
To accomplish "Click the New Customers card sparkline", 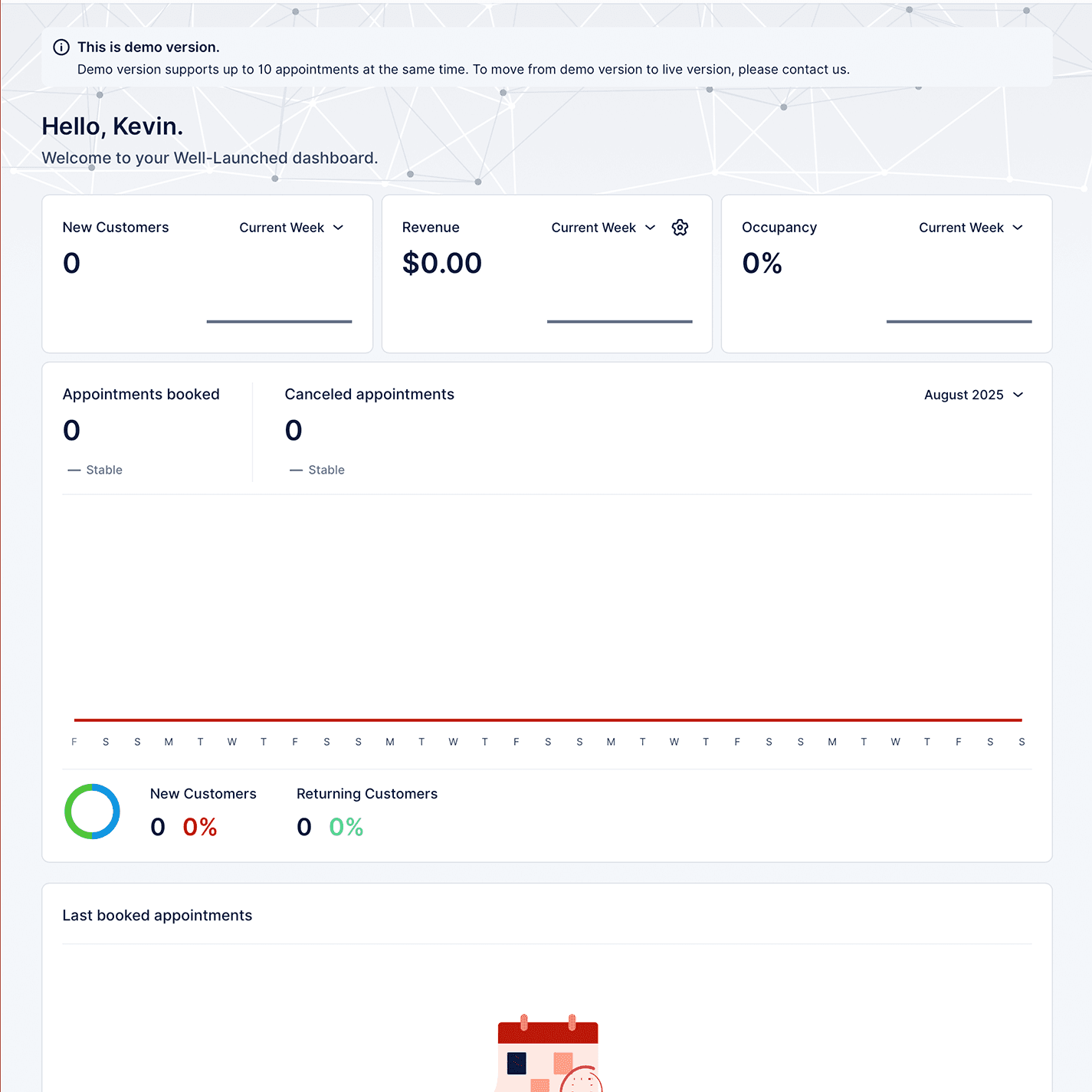I will click(x=279, y=321).
